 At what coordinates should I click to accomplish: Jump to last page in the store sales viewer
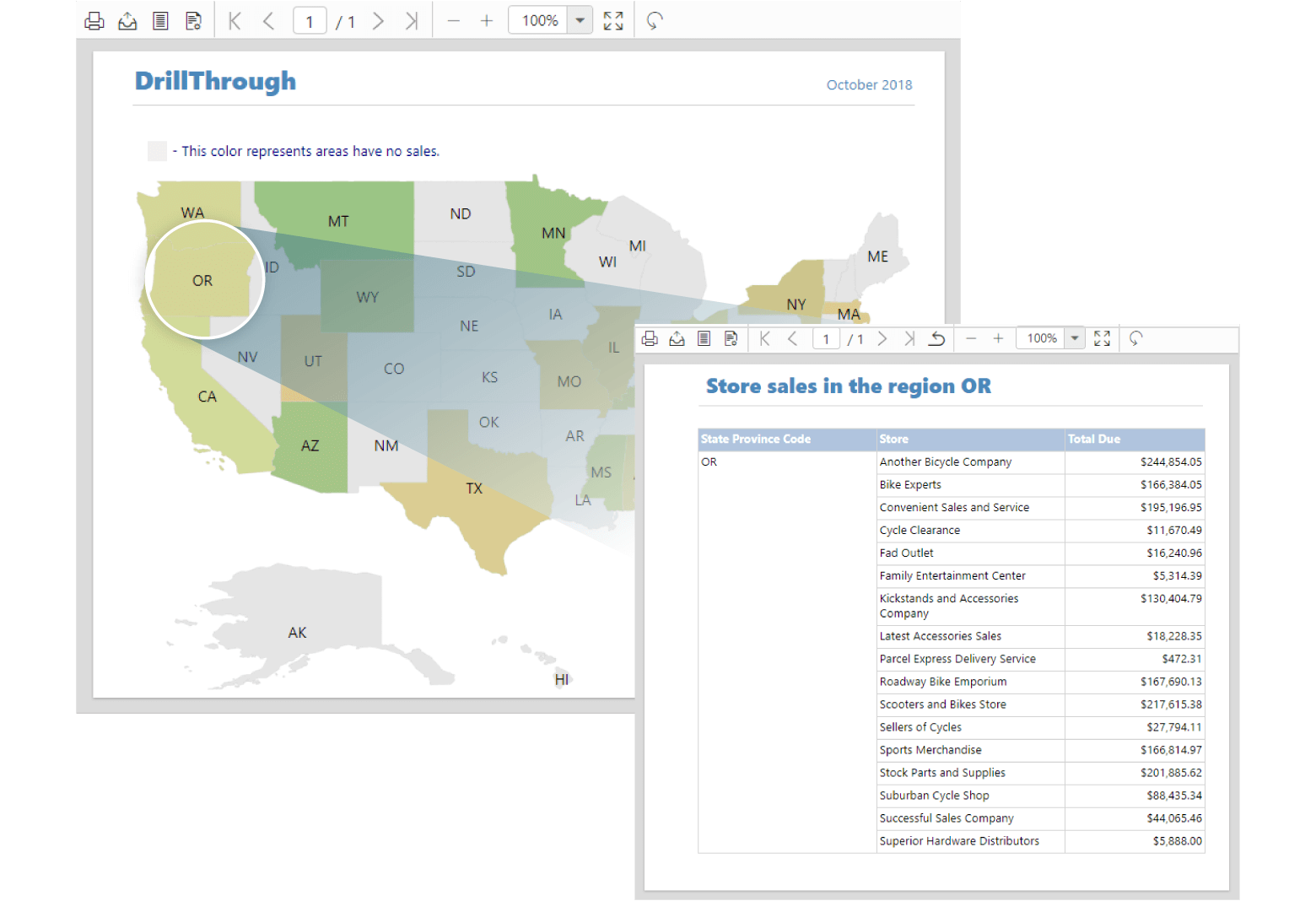[909, 338]
